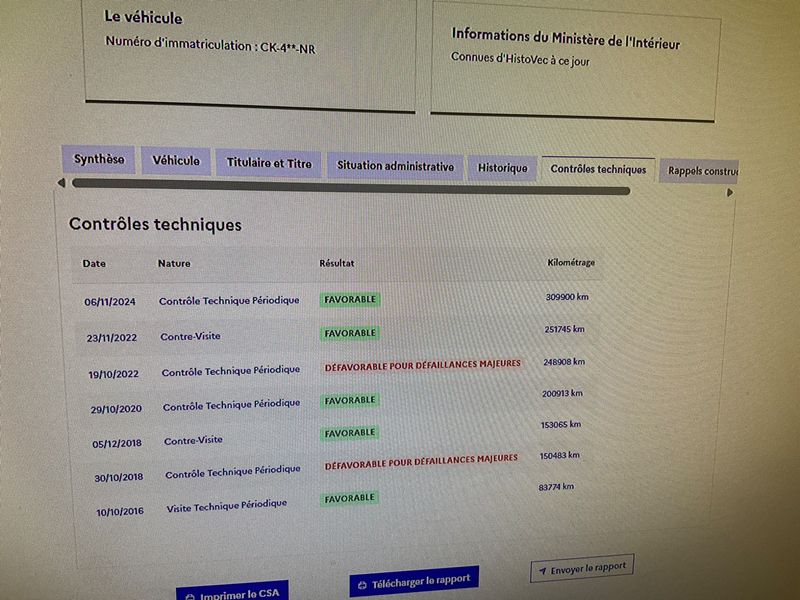Click Contre-Visite in the 23/11/2022 row
Screen dimensions: 800x600
(190, 336)
